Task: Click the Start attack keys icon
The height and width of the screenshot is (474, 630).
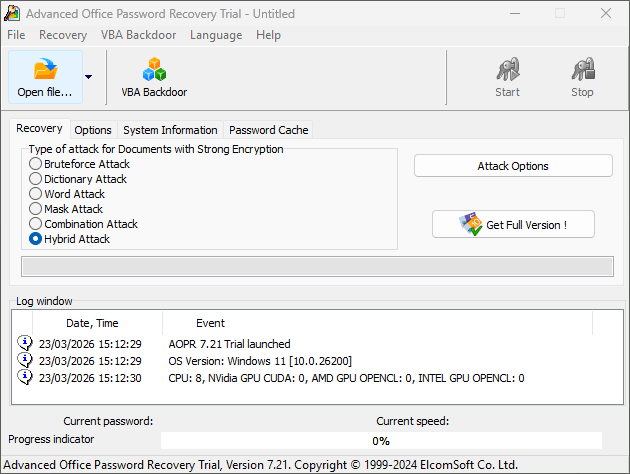Action: tap(507, 69)
